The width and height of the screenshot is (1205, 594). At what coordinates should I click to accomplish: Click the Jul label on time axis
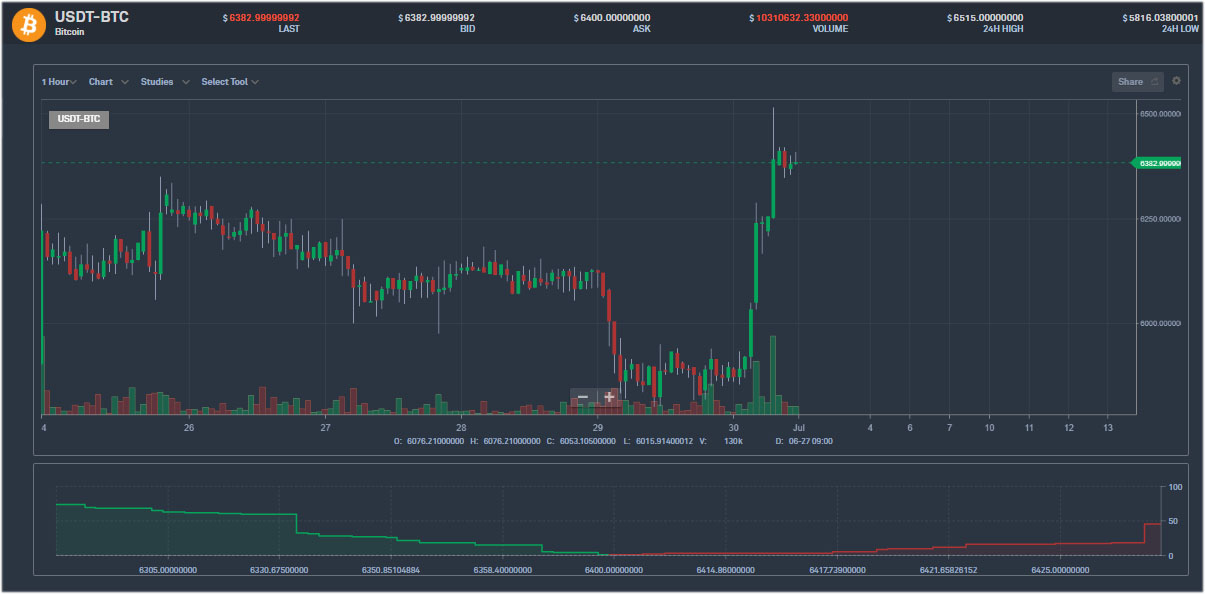tap(799, 428)
